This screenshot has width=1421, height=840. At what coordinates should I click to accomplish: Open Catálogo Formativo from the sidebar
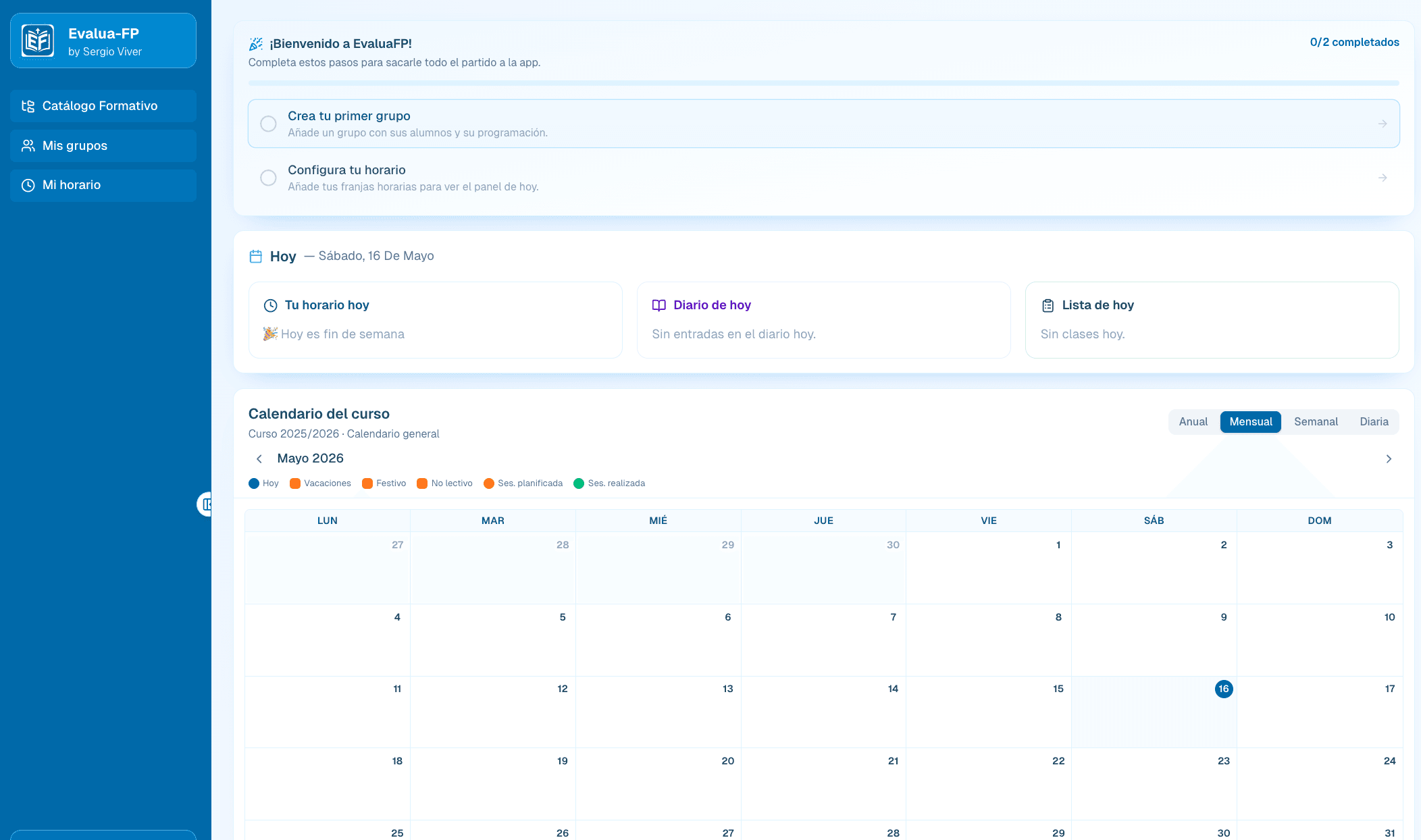point(103,106)
